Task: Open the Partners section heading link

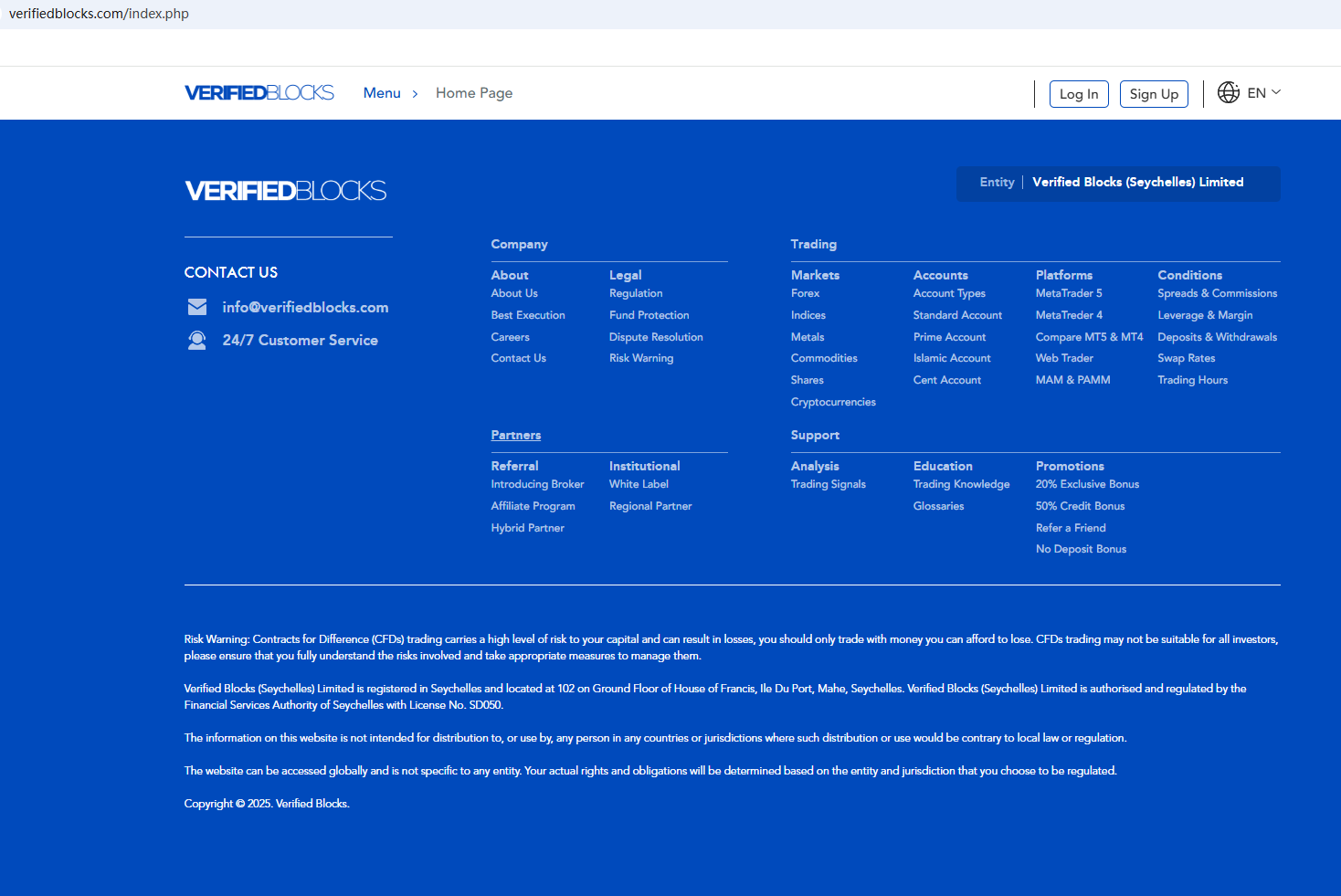Action: pyautogui.click(x=516, y=436)
